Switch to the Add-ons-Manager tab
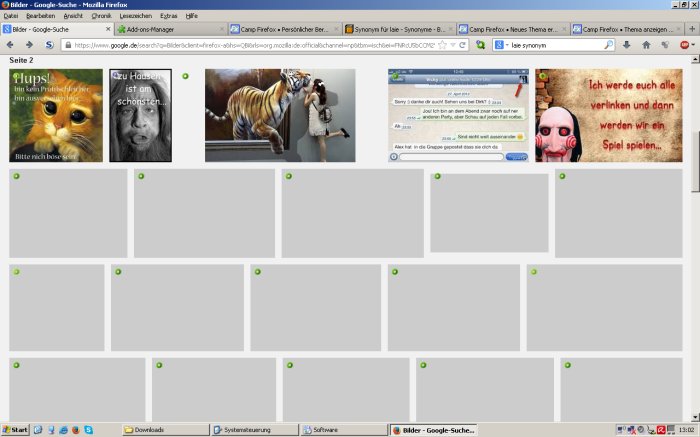700x437 pixels. coord(170,30)
